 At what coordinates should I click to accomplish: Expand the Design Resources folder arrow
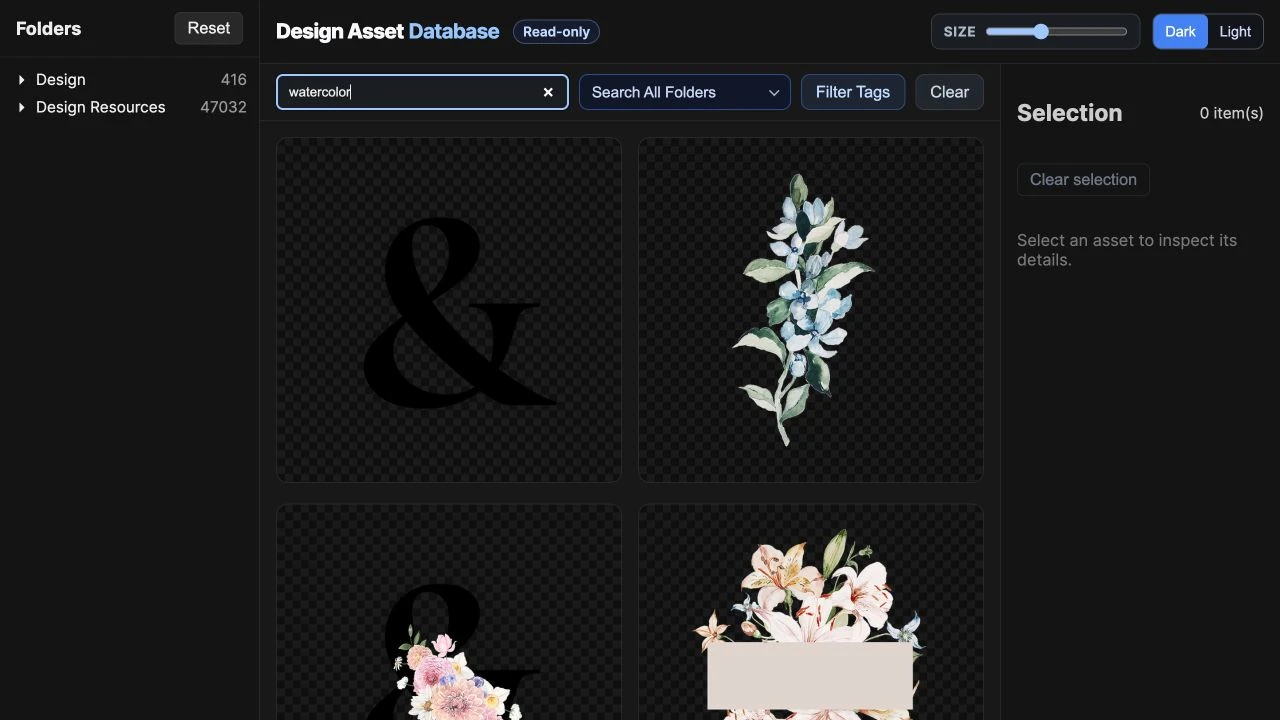22,107
